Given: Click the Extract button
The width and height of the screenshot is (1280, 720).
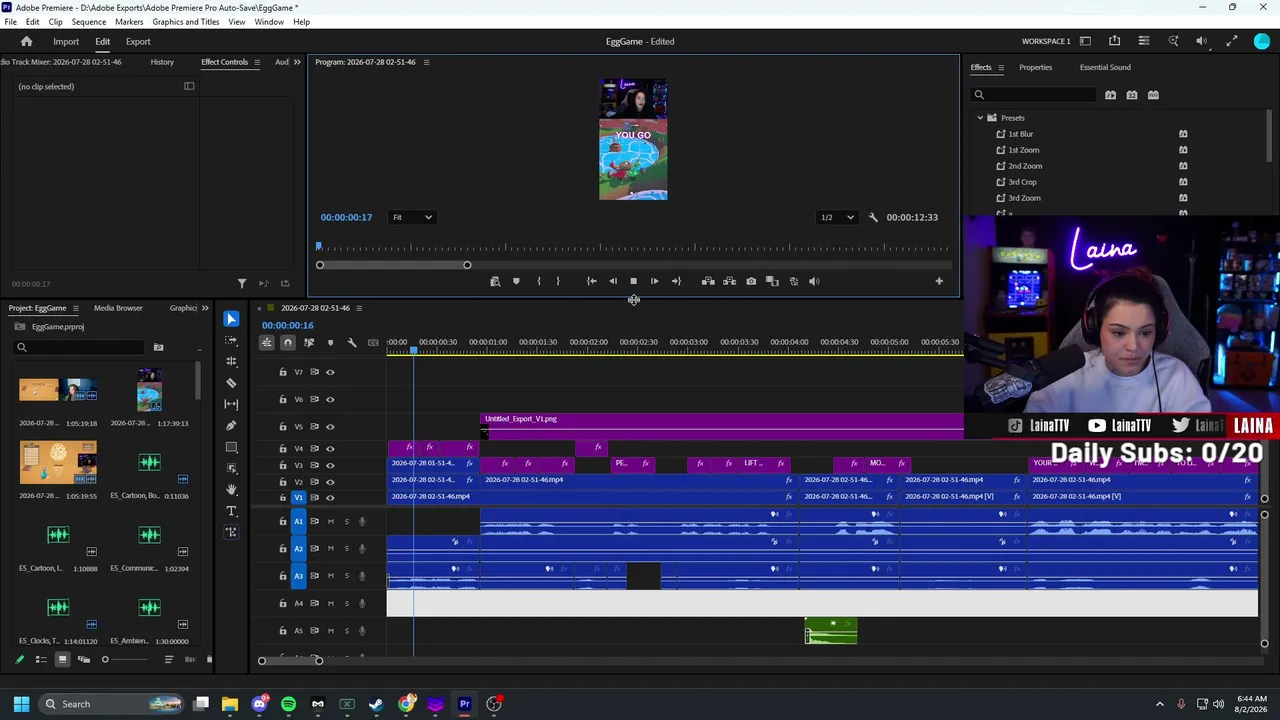Looking at the screenshot, I should (729, 281).
